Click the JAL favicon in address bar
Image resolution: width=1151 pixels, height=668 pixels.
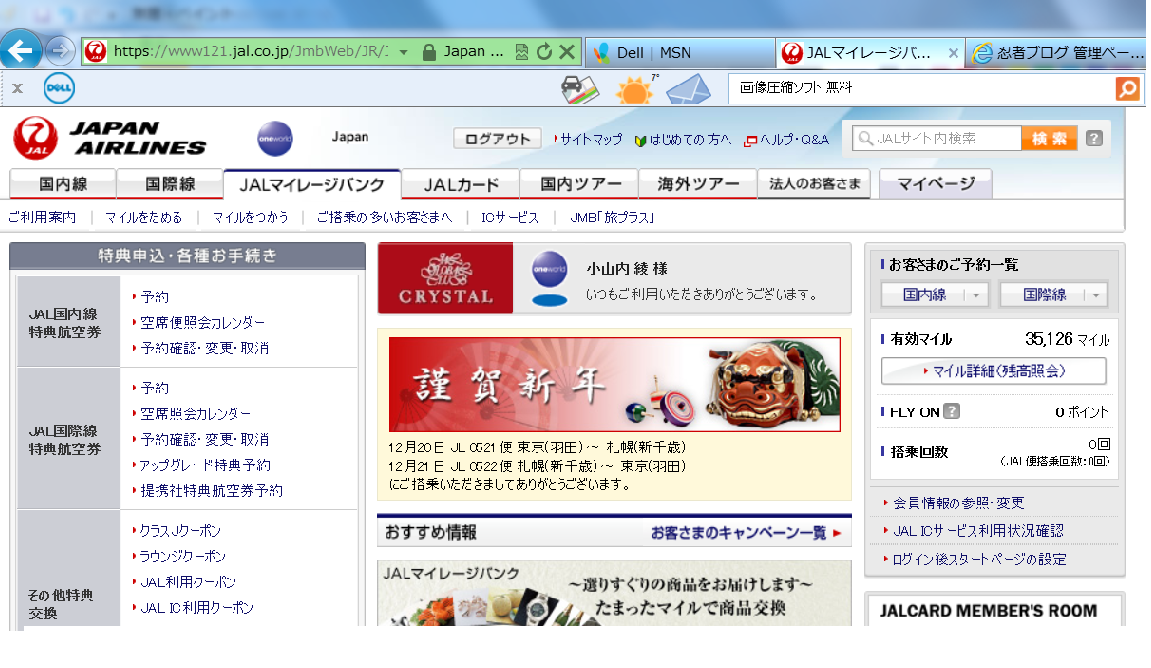pos(95,51)
